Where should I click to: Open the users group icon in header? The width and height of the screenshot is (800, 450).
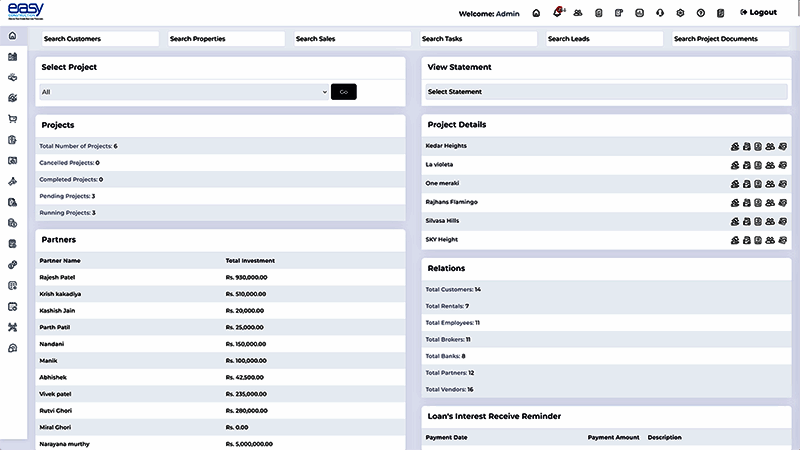coord(578,13)
